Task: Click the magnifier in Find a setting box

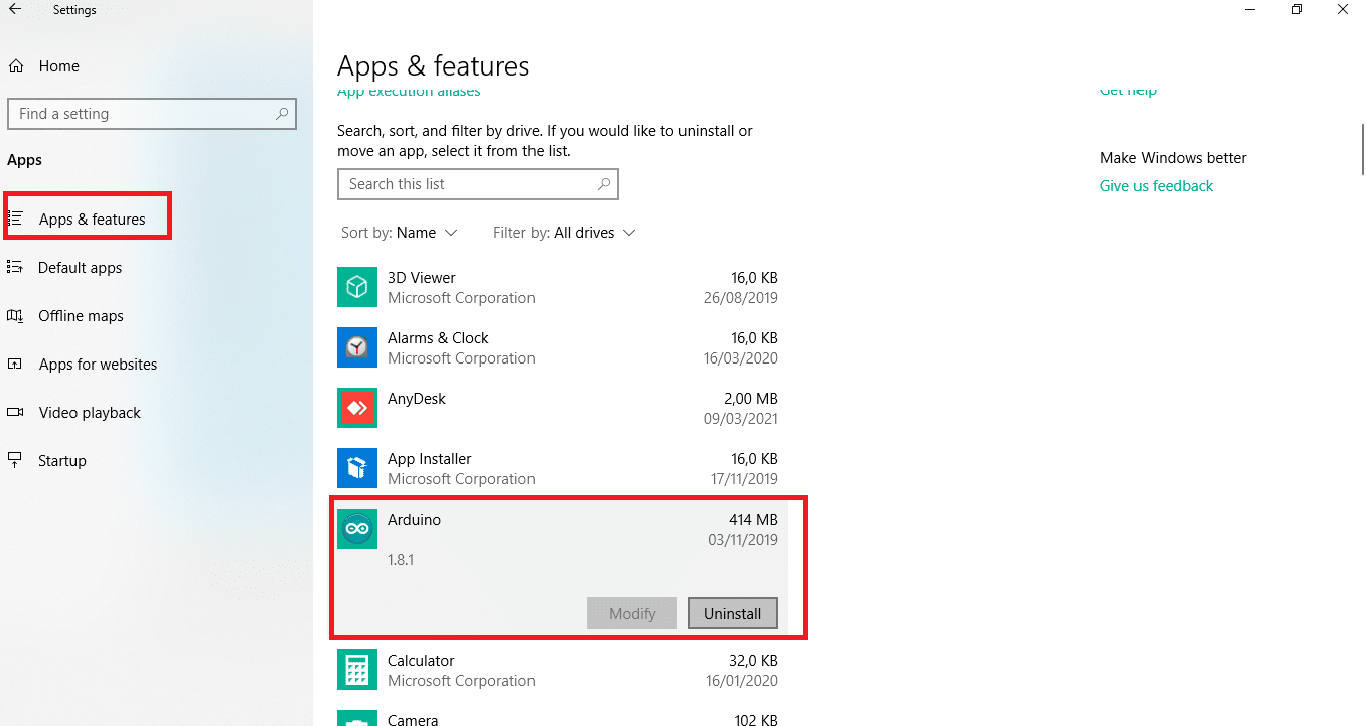Action: [x=283, y=114]
